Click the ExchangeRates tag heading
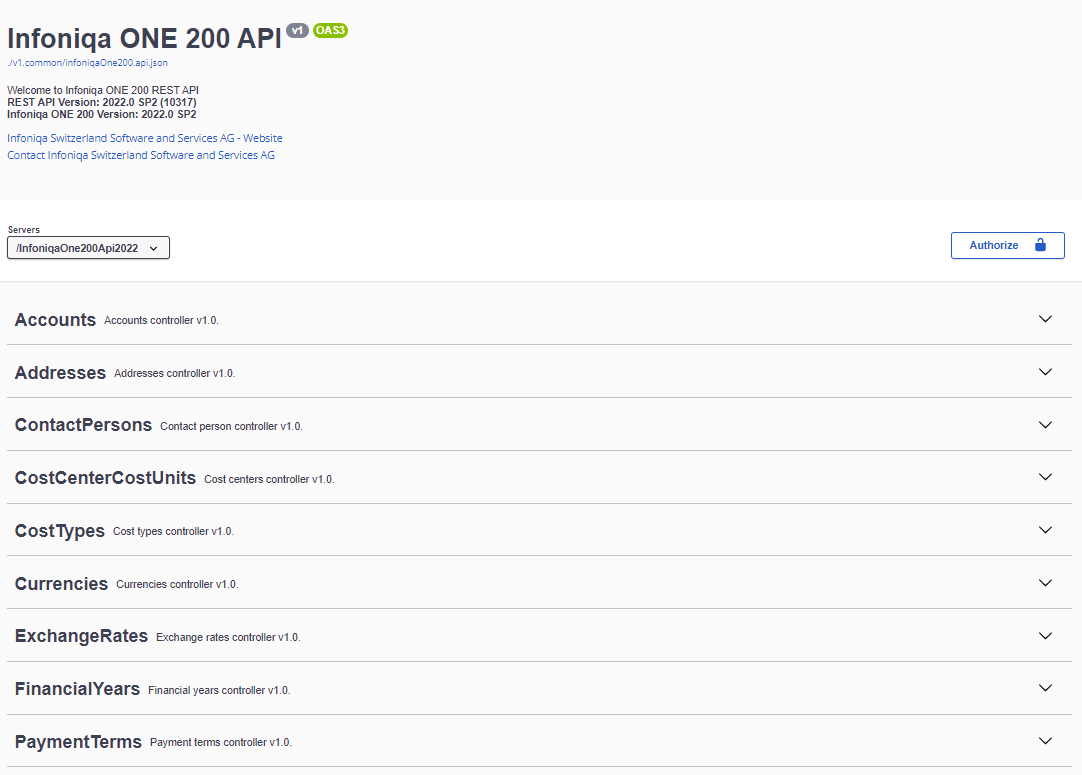Image resolution: width=1082 pixels, height=775 pixels. (81, 636)
